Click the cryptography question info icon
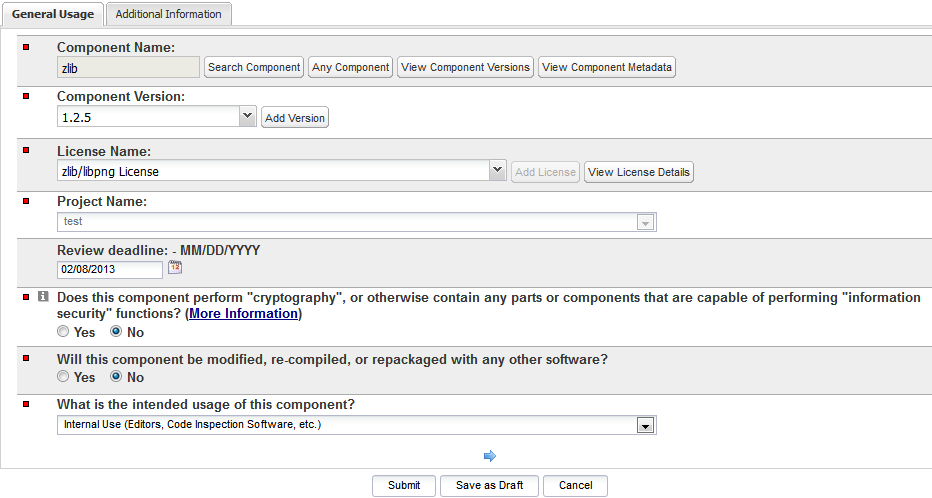 43,297
